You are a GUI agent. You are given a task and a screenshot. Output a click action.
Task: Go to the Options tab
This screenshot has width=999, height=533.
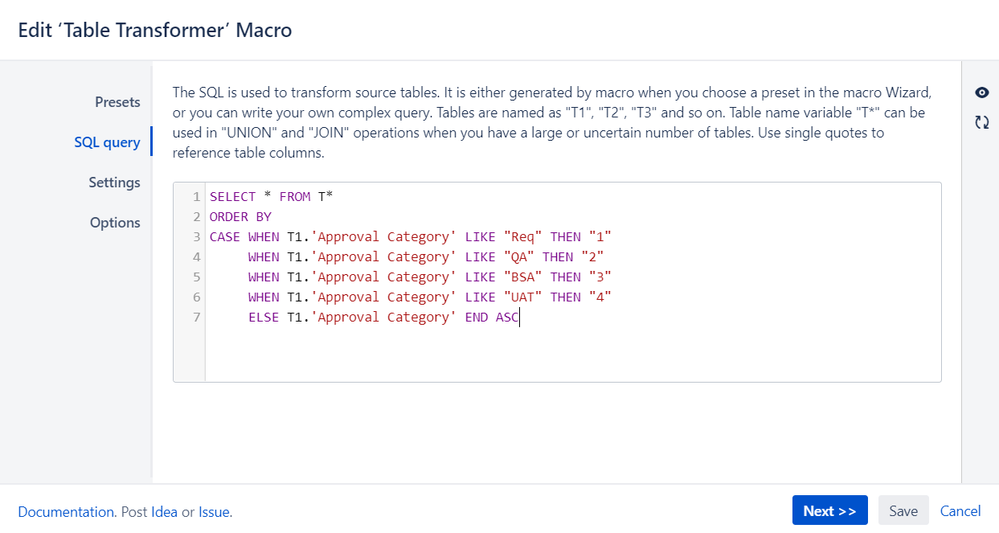[115, 222]
